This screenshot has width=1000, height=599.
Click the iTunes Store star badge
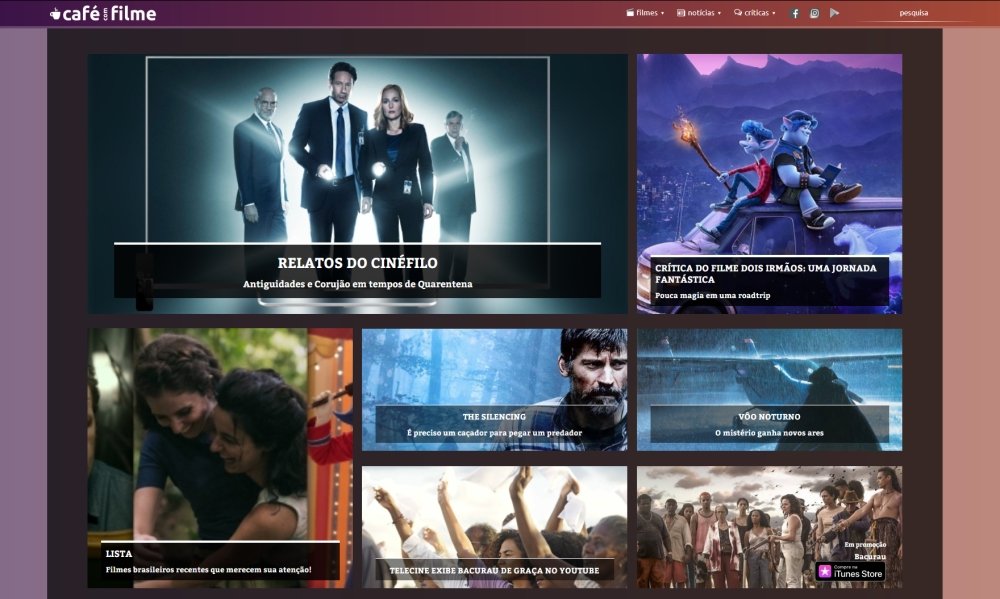pos(825,572)
